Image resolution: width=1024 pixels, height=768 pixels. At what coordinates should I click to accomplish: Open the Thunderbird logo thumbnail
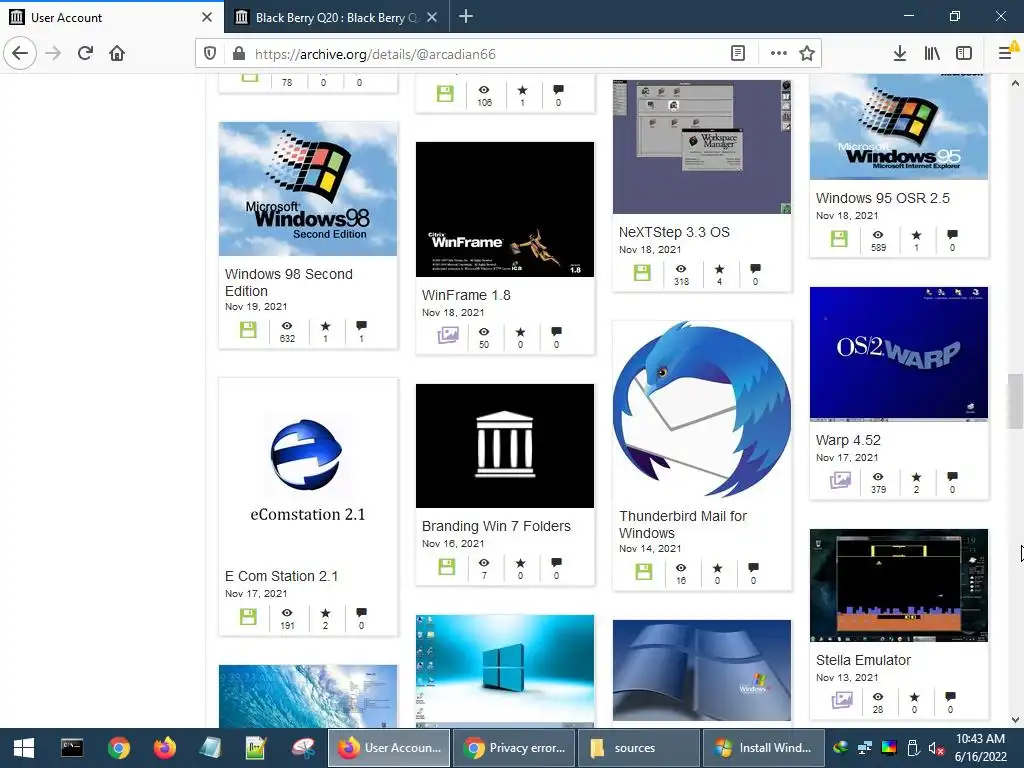(702, 410)
